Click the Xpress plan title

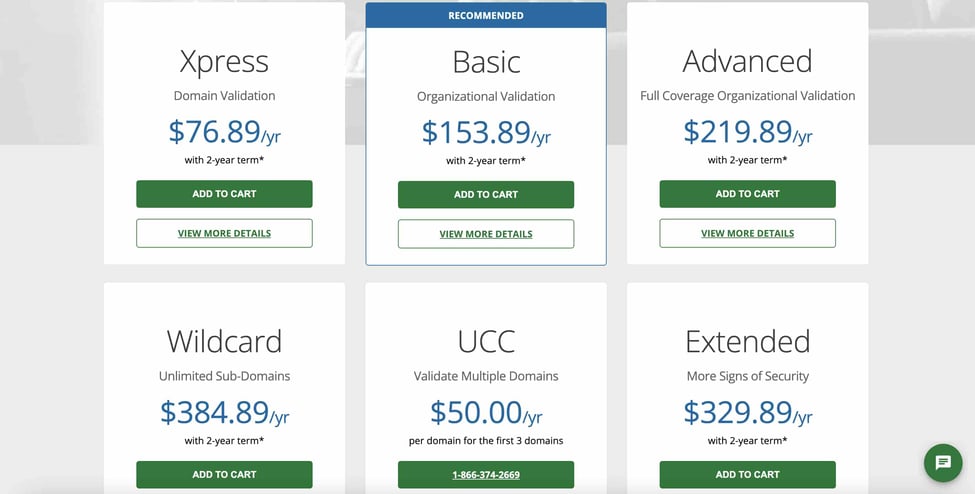click(224, 62)
